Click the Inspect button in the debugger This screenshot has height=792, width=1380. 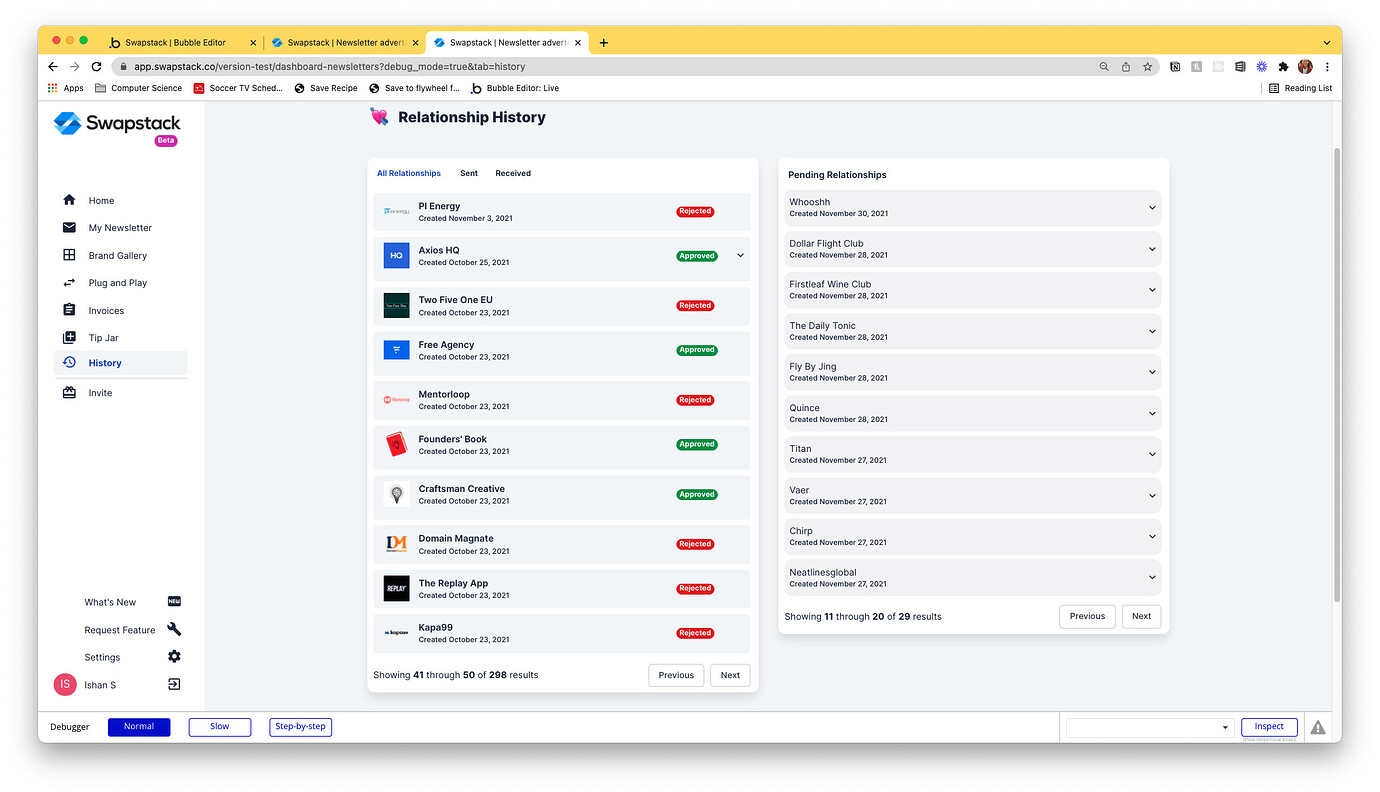click(x=1269, y=726)
